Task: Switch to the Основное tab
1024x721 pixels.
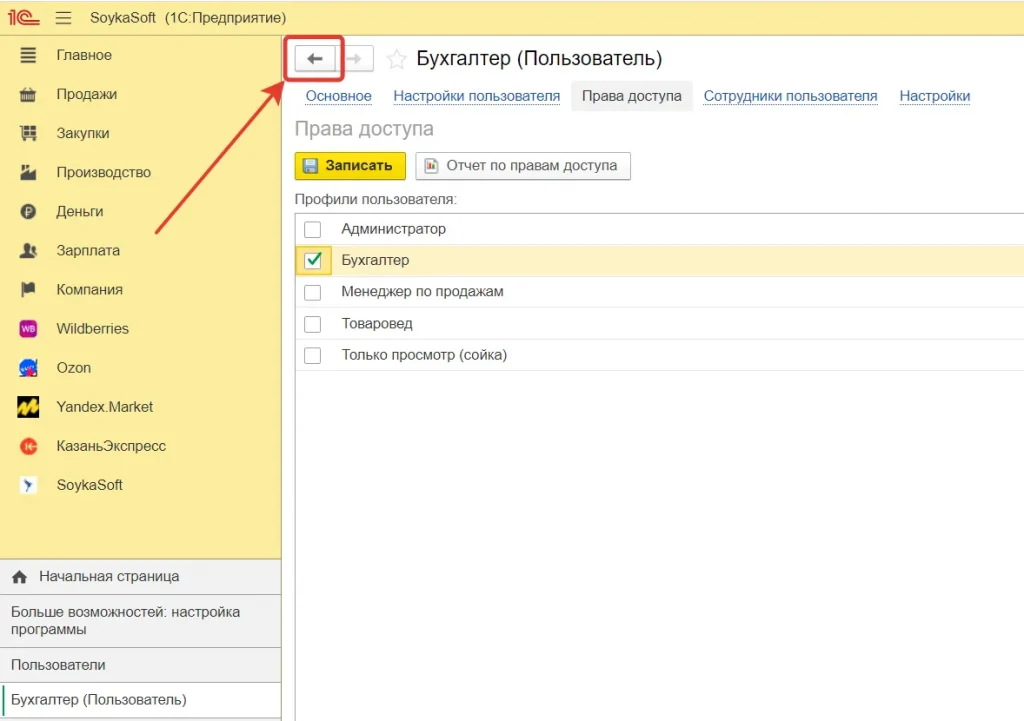Action: pyautogui.click(x=338, y=96)
